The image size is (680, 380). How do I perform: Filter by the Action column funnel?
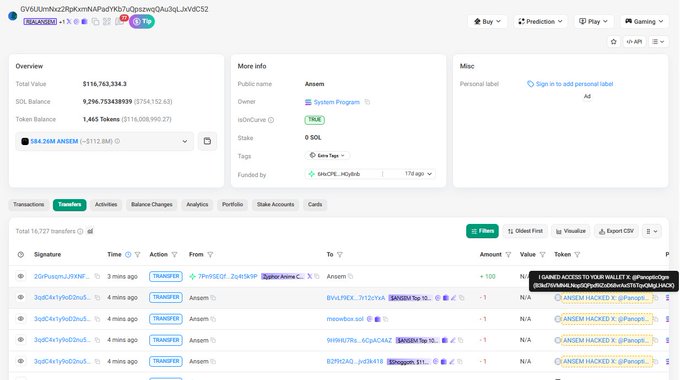[174, 255]
